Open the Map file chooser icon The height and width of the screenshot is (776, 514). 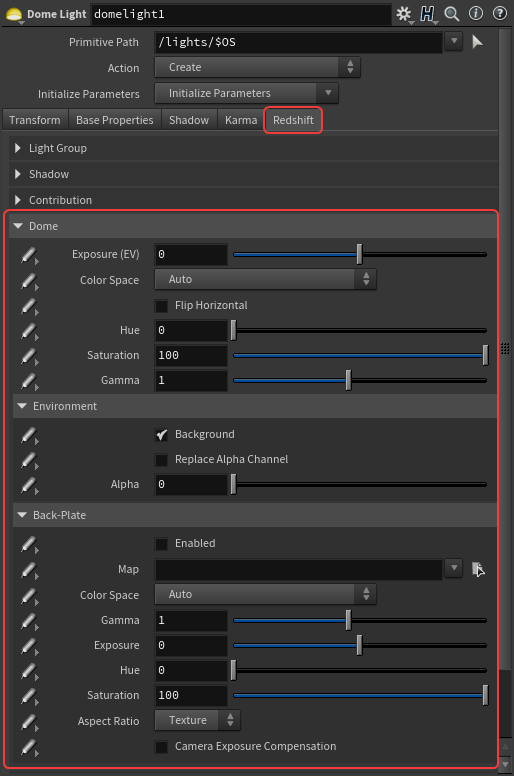pos(478,569)
